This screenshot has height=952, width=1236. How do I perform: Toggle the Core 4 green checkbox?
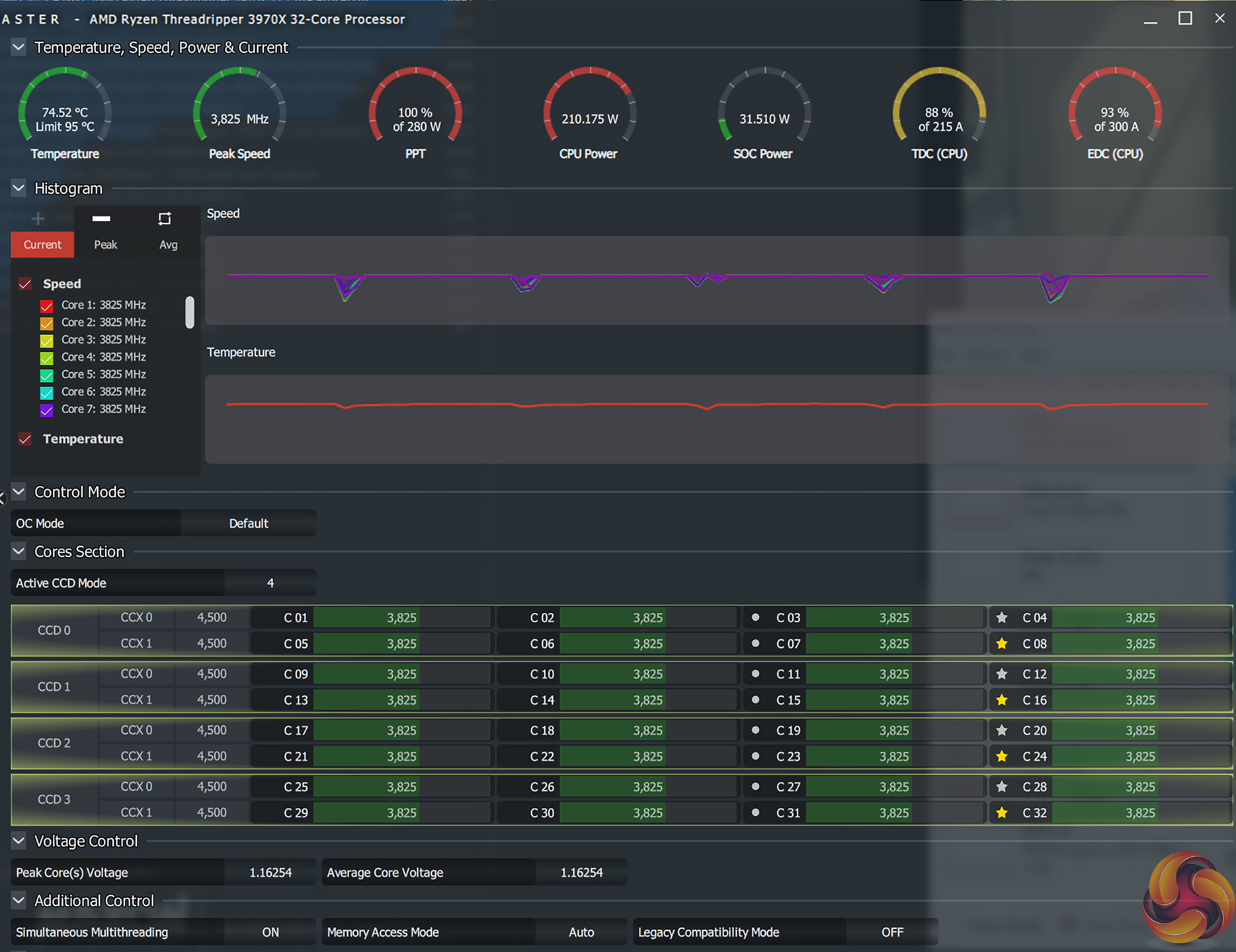click(x=46, y=358)
